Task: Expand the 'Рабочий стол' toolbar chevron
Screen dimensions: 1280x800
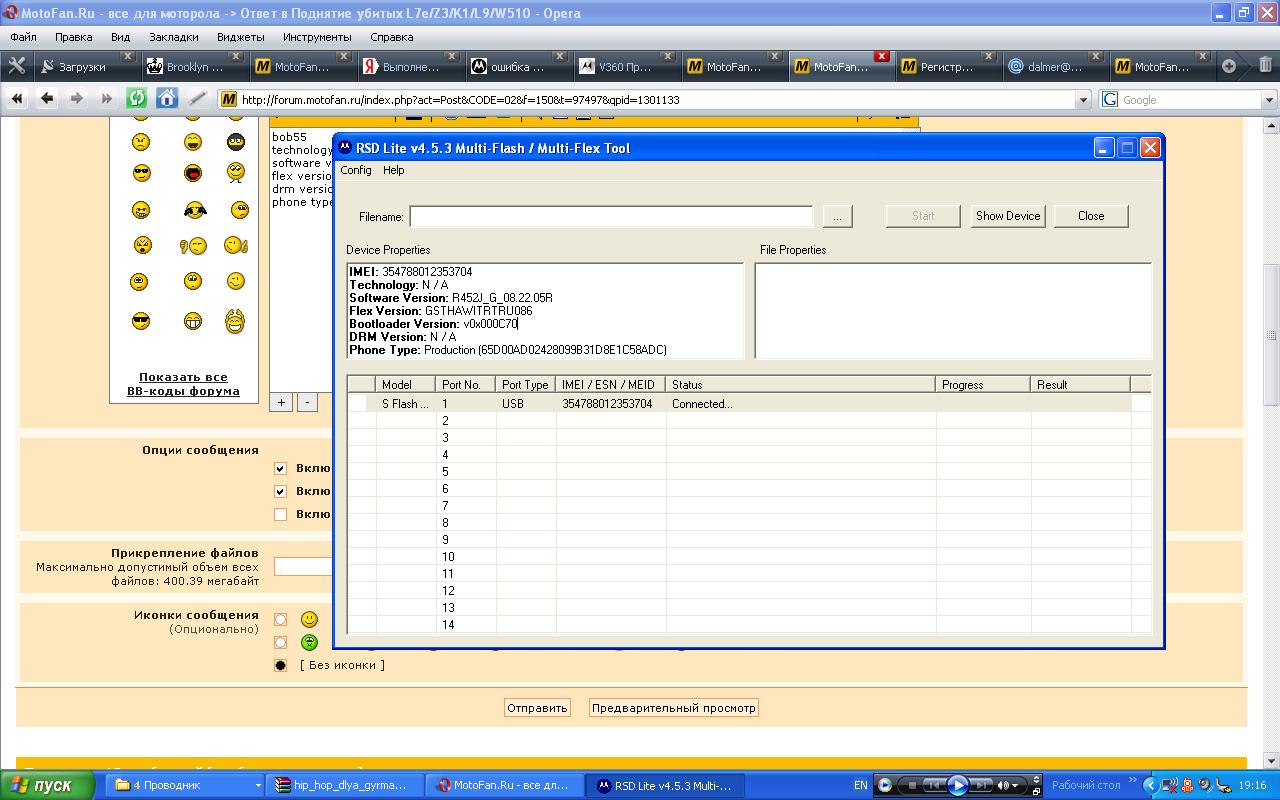Action: pyautogui.click(x=1133, y=781)
